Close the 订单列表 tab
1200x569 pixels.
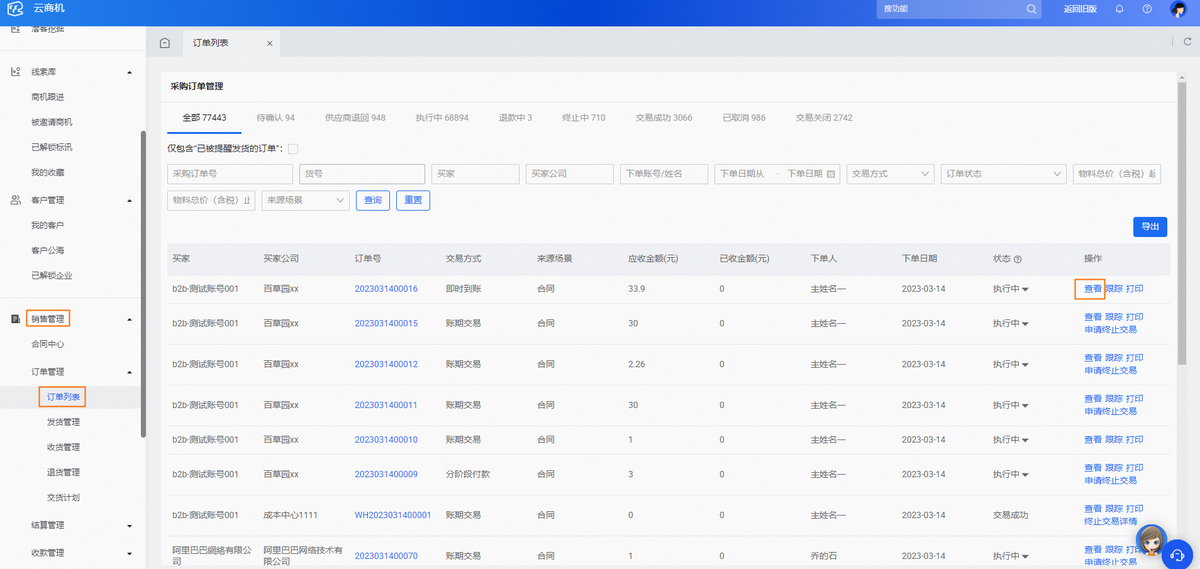click(269, 43)
